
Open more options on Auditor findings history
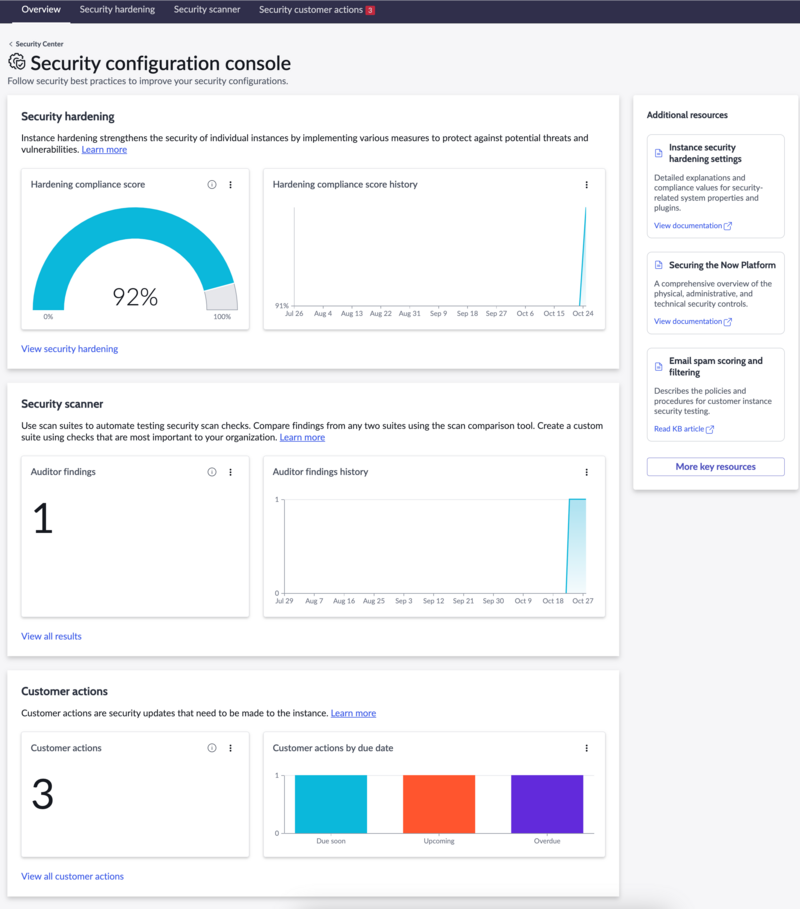(587, 472)
